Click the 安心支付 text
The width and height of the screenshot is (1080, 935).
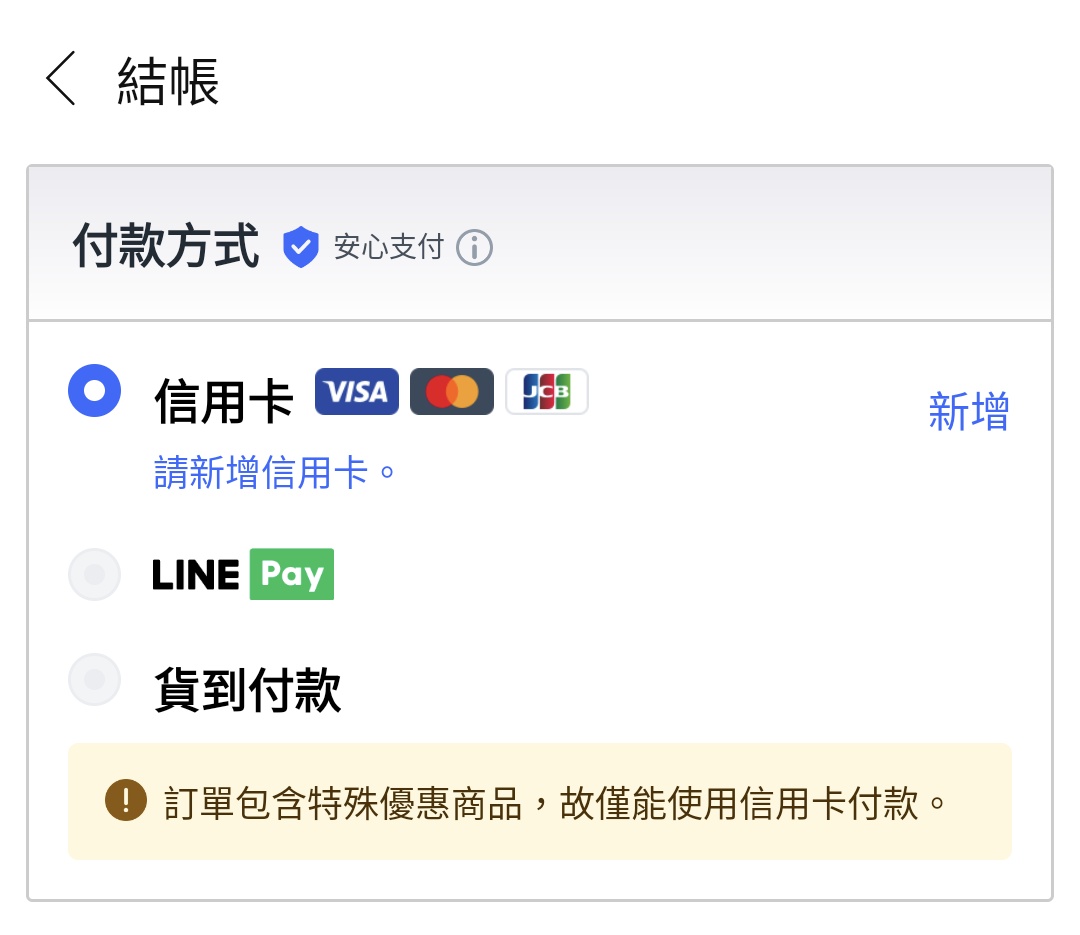388,247
